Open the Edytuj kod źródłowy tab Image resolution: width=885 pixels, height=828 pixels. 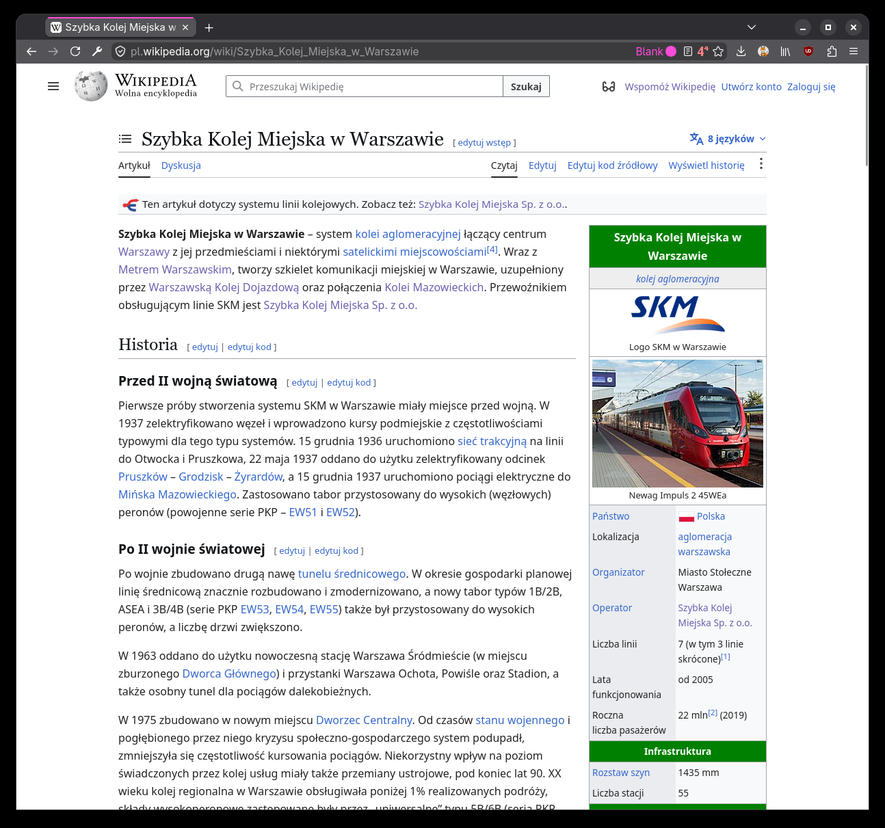click(x=612, y=165)
